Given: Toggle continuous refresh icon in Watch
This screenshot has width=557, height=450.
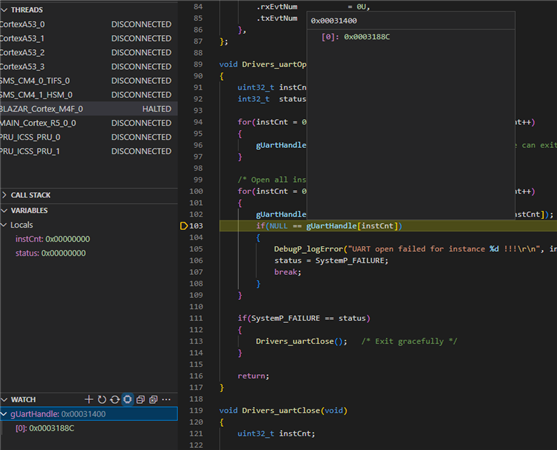Looking at the screenshot, I should [x=114, y=400].
